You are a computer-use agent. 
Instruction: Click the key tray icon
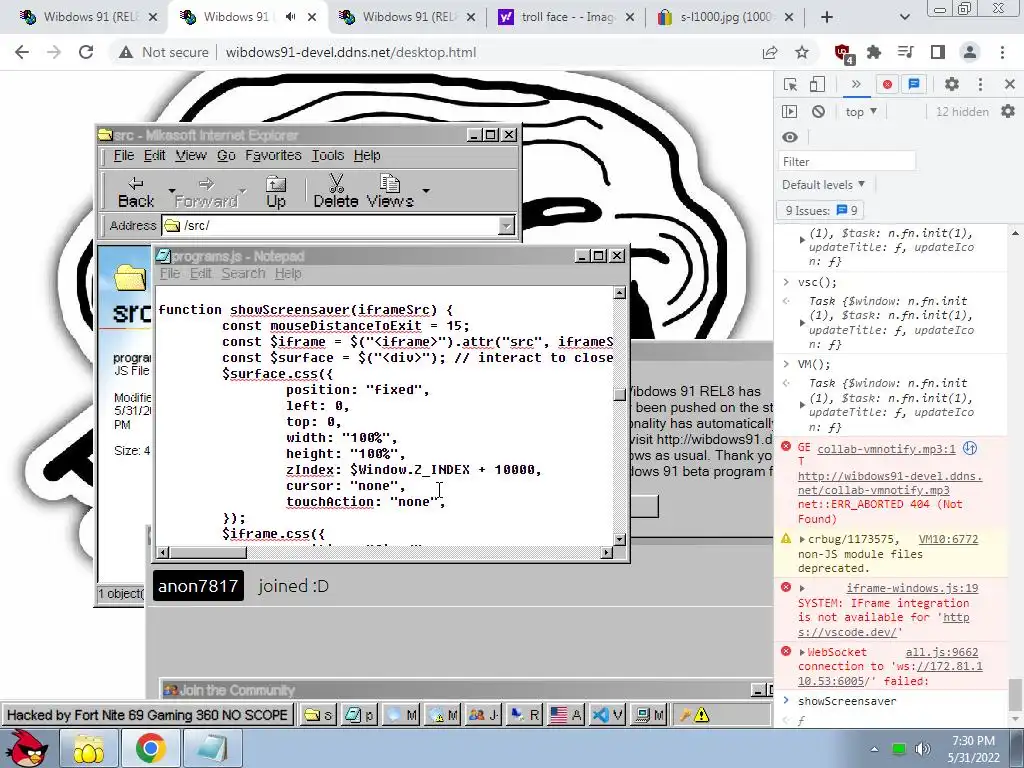click(685, 715)
